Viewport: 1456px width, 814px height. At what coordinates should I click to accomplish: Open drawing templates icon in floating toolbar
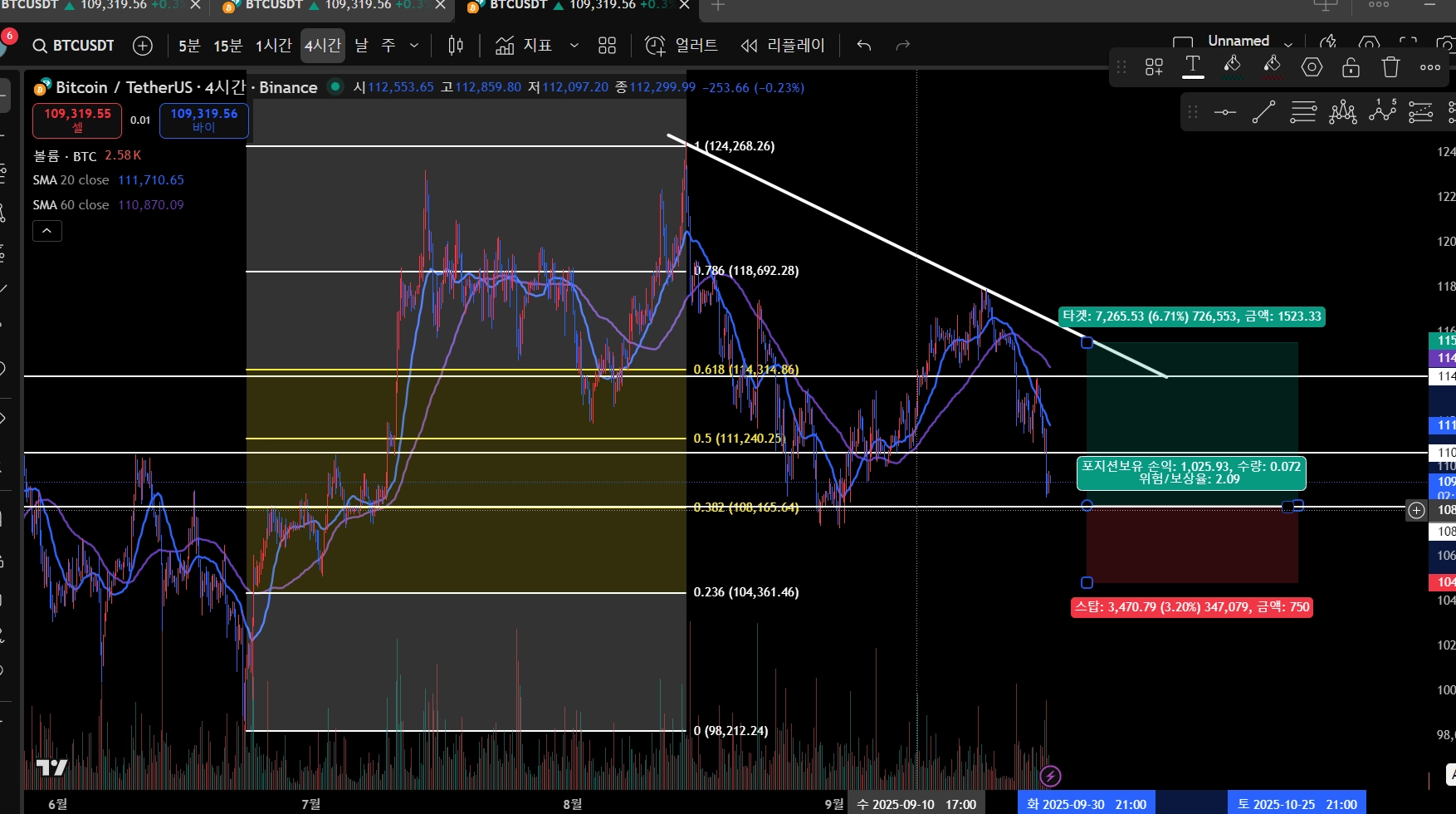tap(1154, 67)
